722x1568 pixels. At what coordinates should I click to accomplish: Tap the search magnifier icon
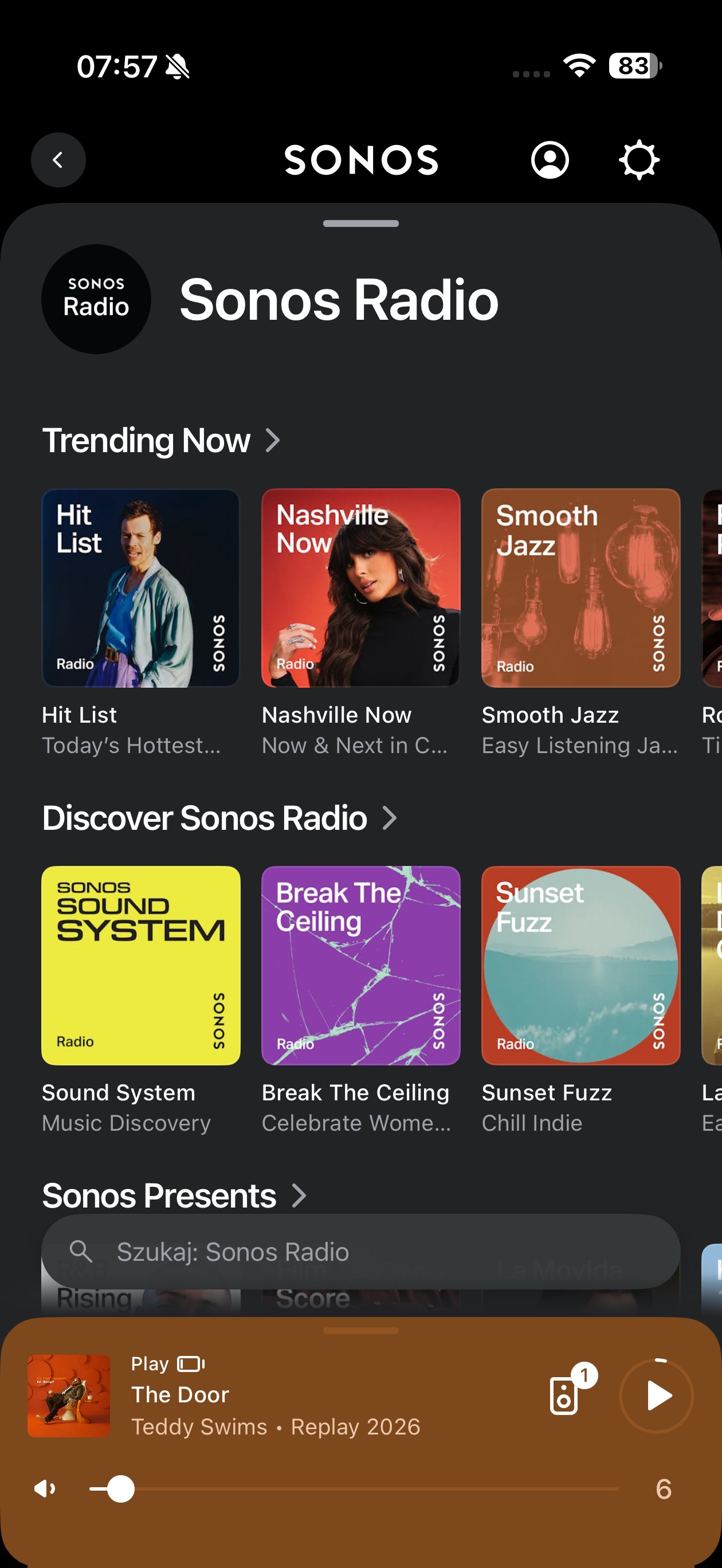[81, 1252]
